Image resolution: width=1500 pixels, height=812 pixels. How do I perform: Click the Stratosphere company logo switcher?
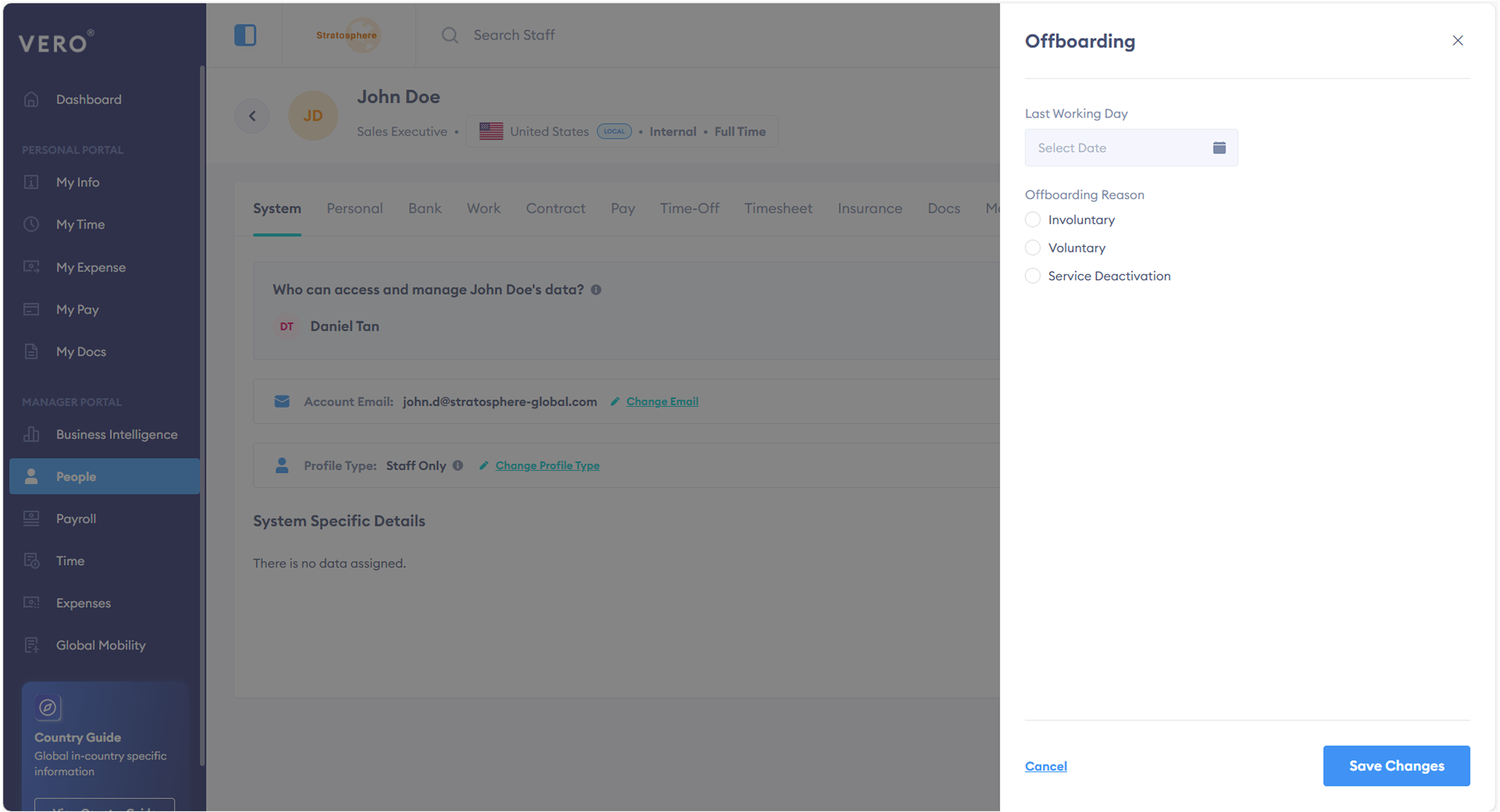click(348, 35)
